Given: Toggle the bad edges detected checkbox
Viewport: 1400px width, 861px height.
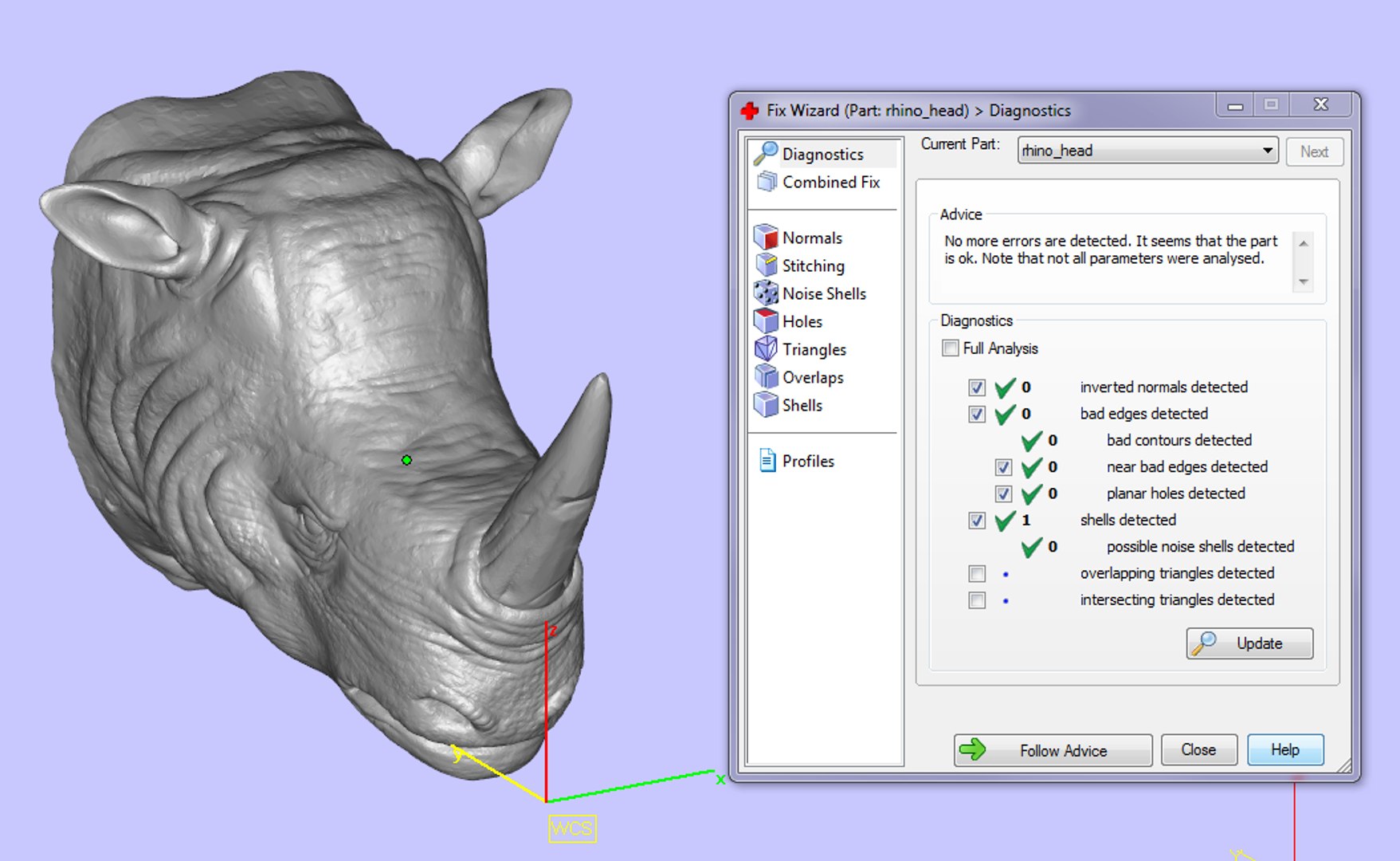Looking at the screenshot, I should [977, 415].
